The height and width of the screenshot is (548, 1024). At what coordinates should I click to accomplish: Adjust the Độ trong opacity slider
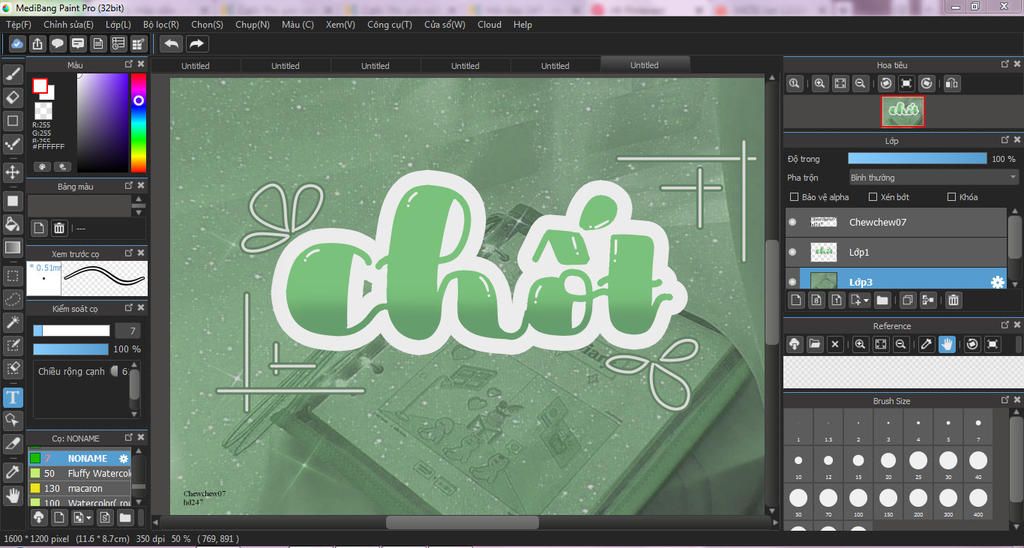[917, 159]
